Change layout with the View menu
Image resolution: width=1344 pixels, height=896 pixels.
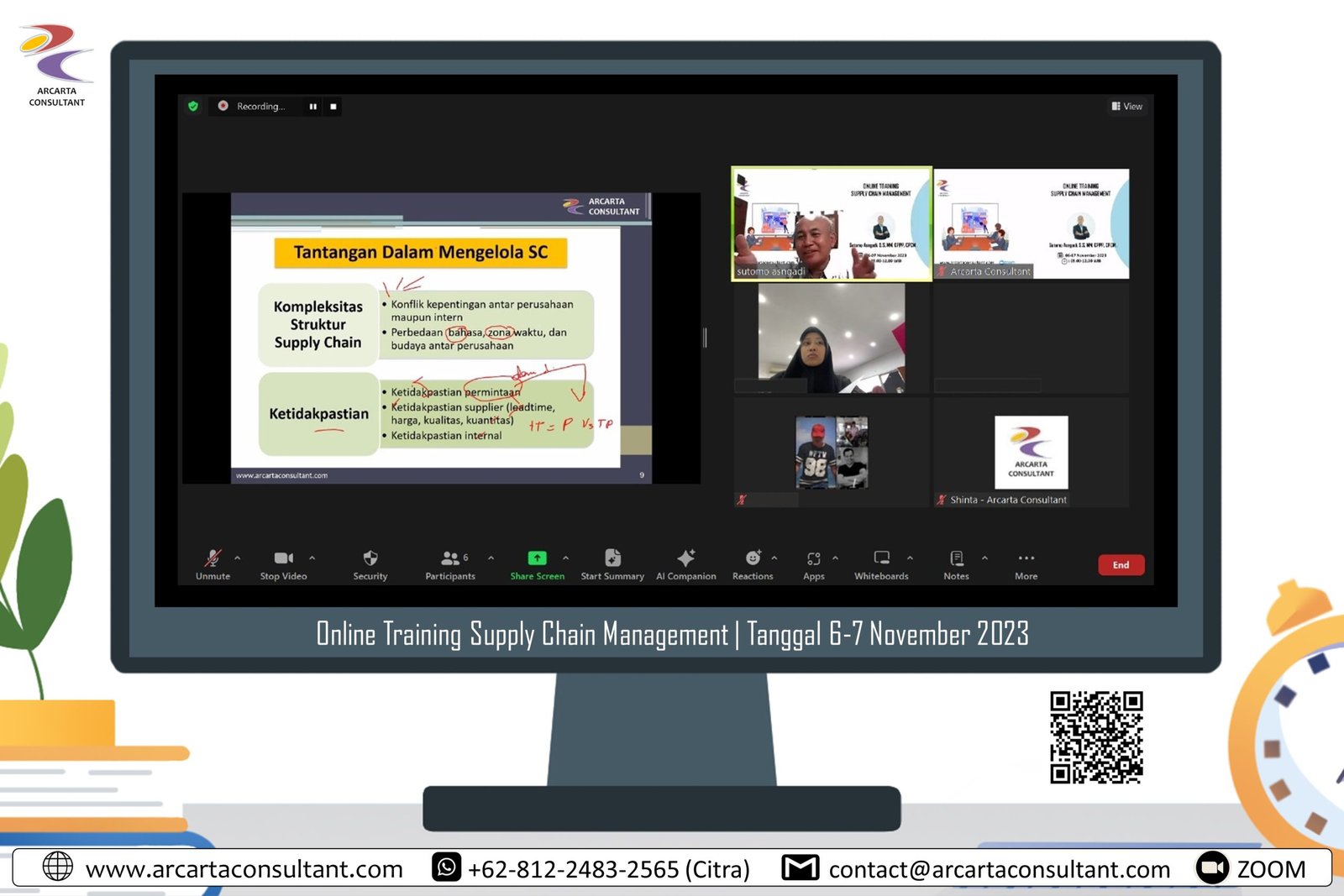point(1126,107)
